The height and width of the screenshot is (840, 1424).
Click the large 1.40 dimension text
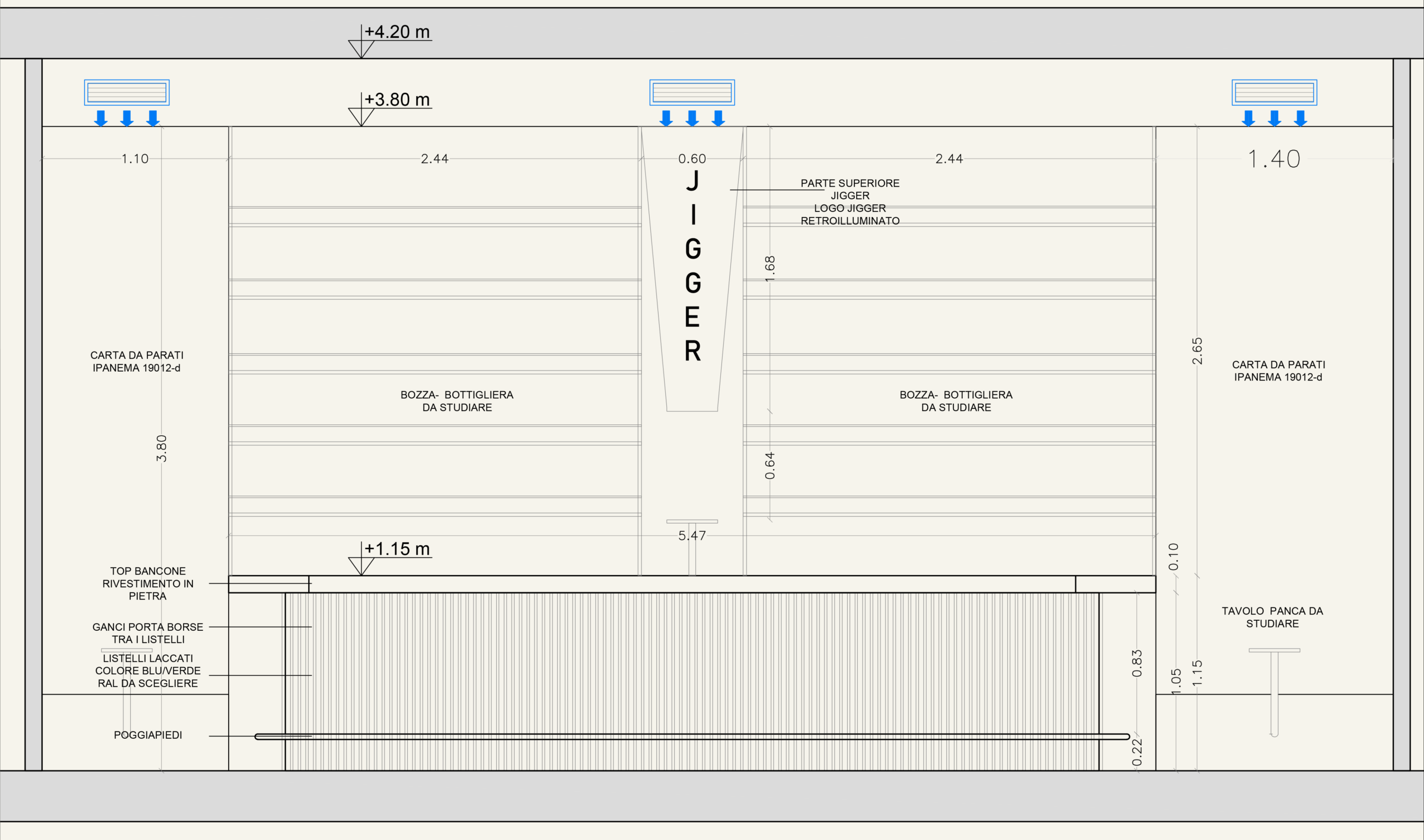[1273, 159]
